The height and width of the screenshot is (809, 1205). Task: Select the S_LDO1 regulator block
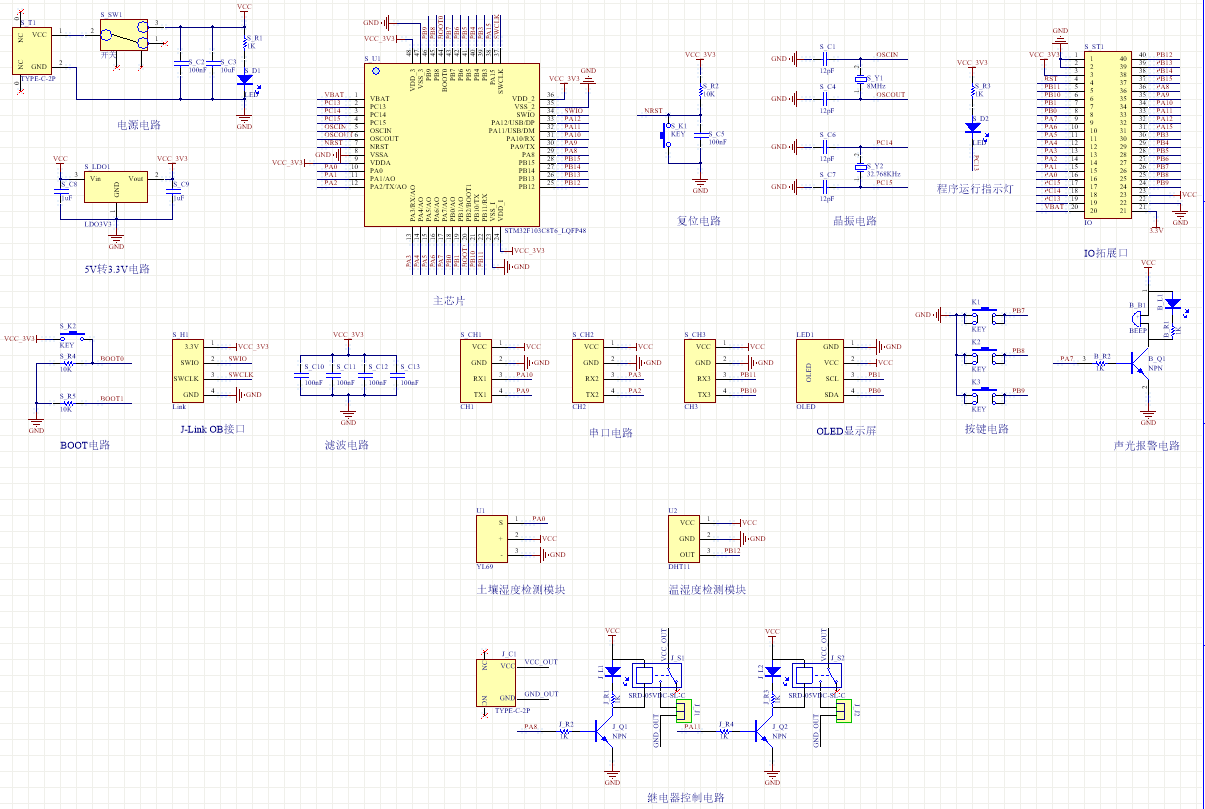click(116, 189)
